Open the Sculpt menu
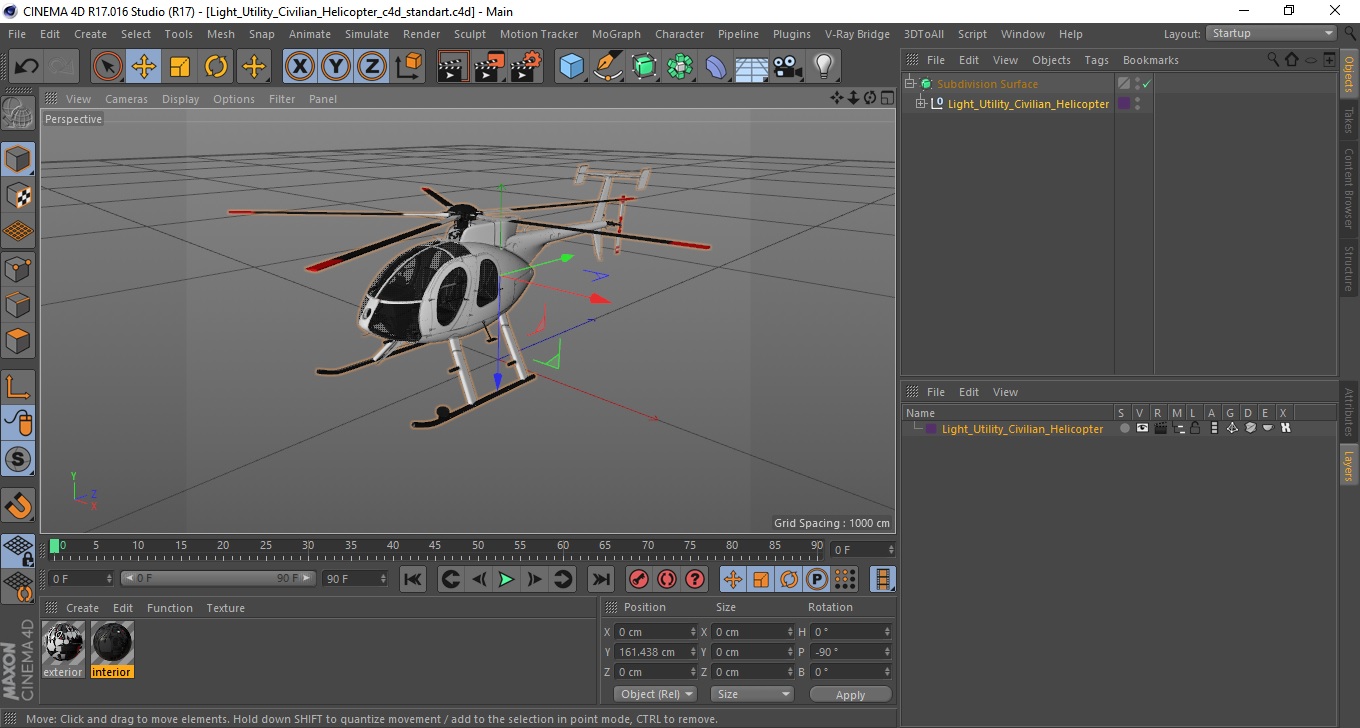This screenshot has width=1360, height=728. [x=469, y=34]
